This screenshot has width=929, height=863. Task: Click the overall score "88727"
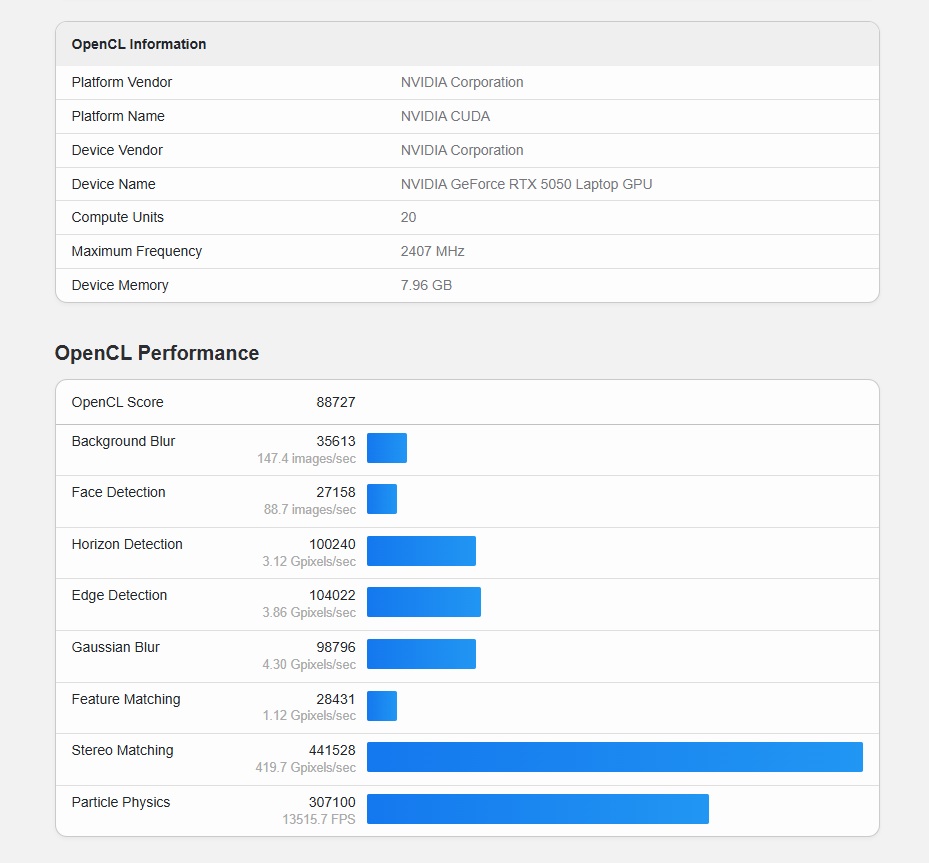pyautogui.click(x=336, y=402)
